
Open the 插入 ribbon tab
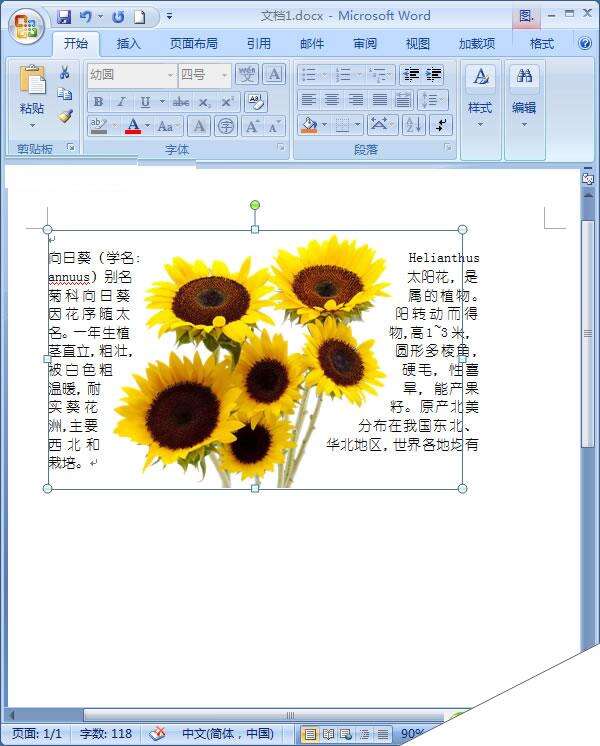128,44
